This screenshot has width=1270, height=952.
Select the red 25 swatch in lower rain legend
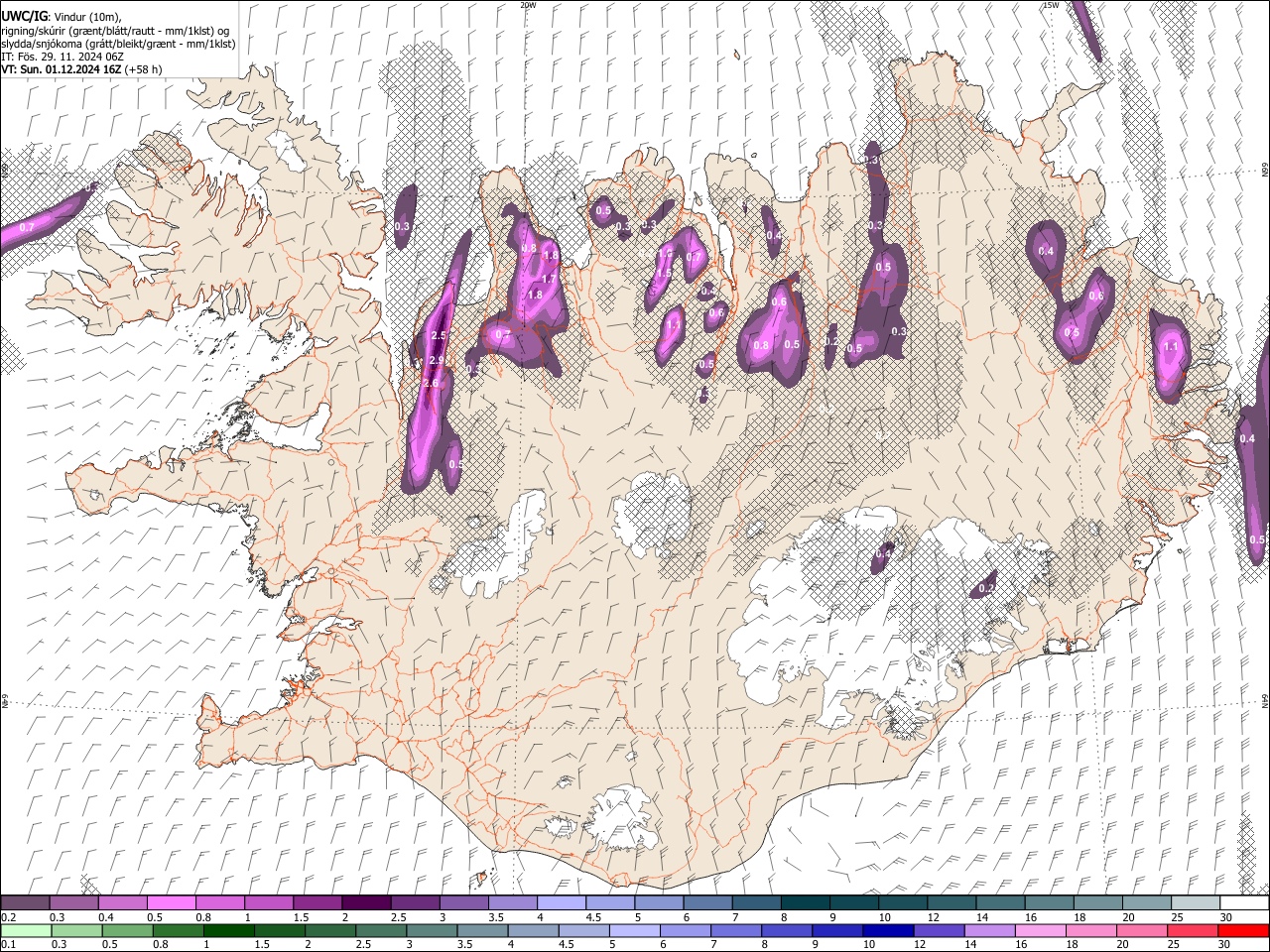(1193, 930)
